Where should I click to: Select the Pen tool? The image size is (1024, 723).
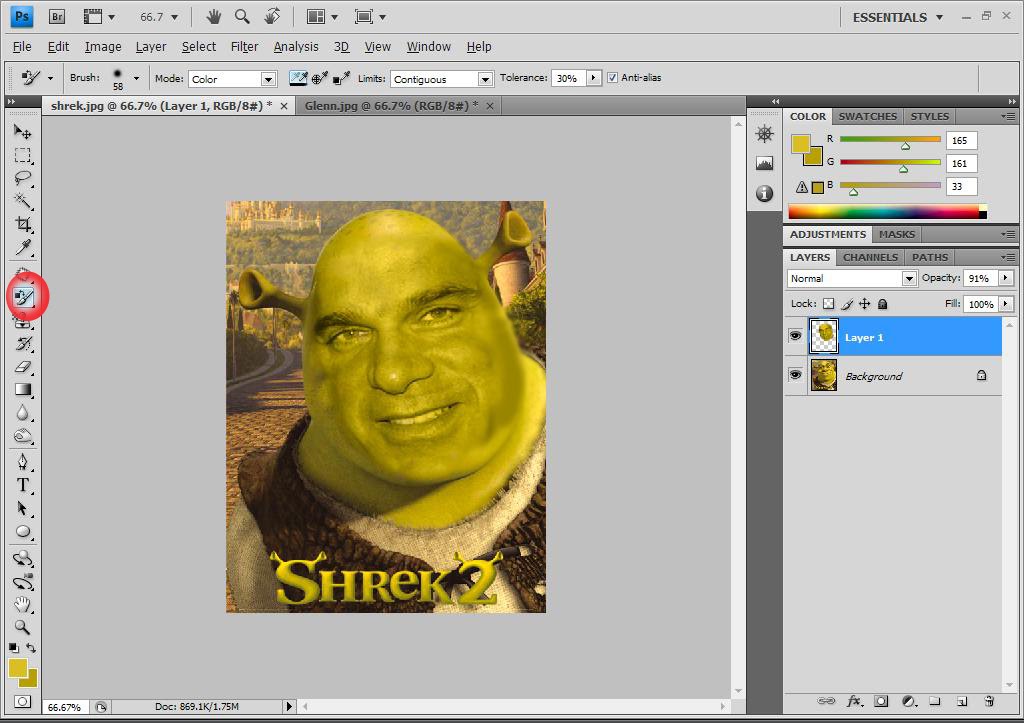coord(23,462)
